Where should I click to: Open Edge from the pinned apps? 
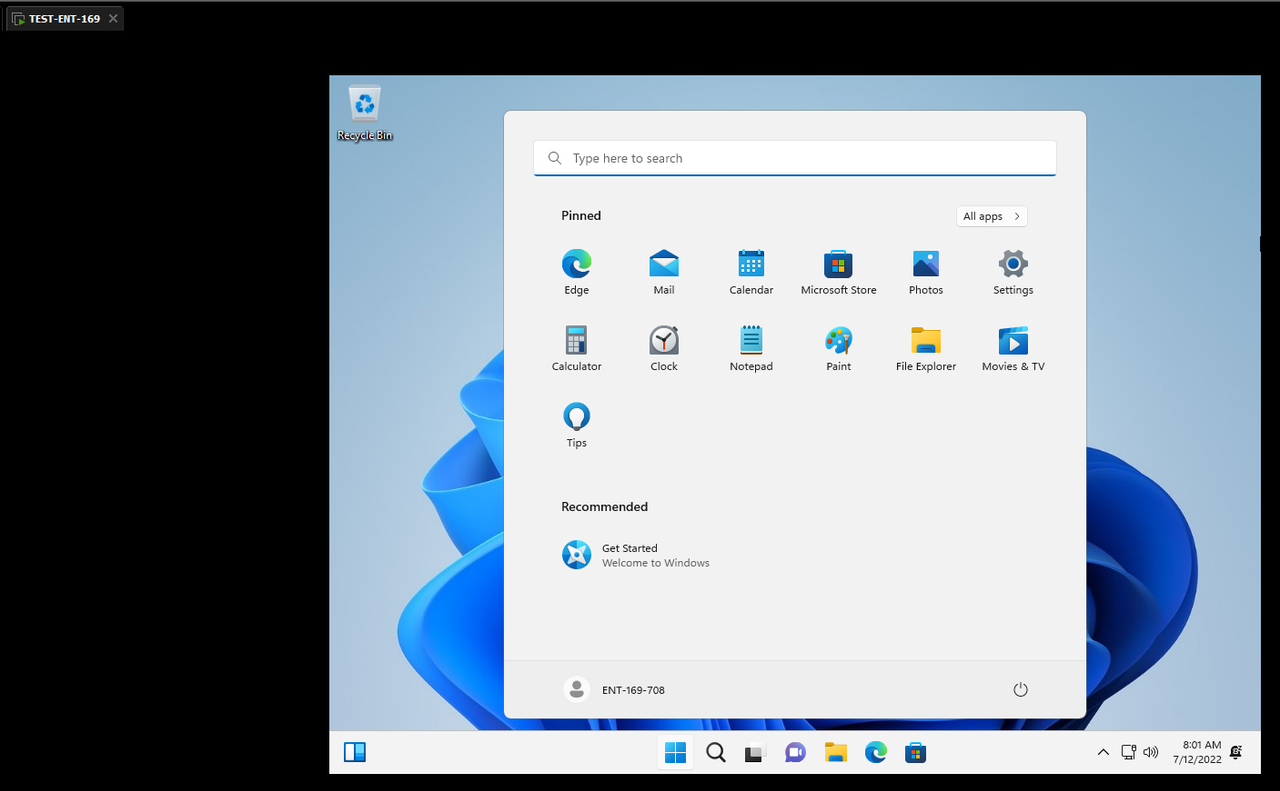[576, 272]
